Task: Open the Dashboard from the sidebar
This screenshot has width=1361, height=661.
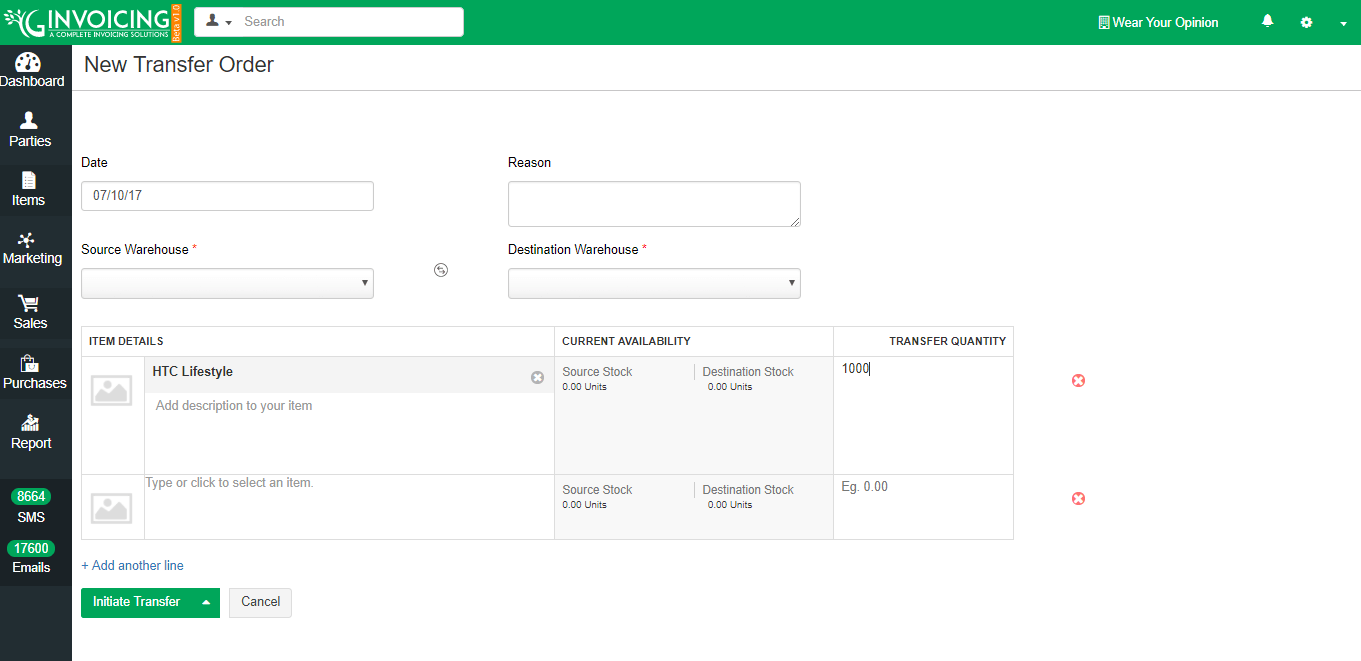Action: (x=30, y=70)
